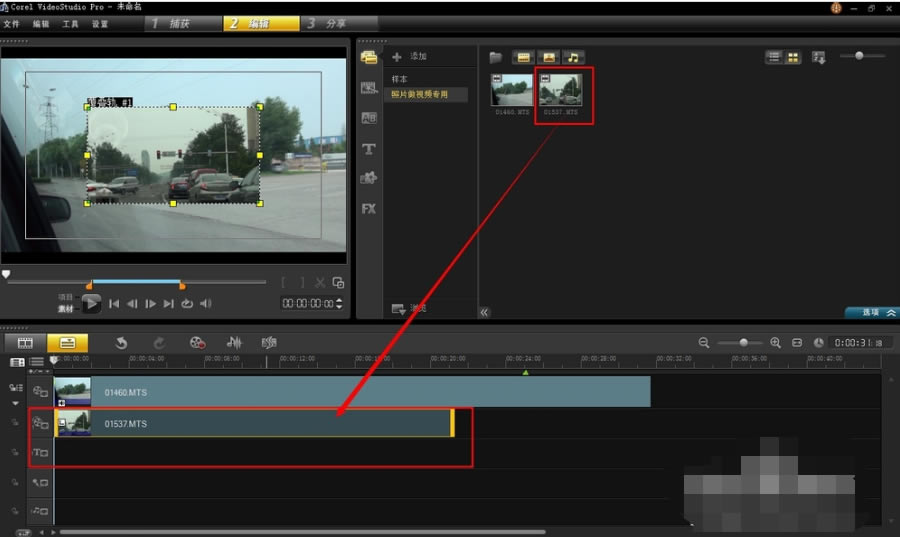The width and height of the screenshot is (900, 537).
Task: Switch to the 3 分享 step tab
Action: click(330, 23)
